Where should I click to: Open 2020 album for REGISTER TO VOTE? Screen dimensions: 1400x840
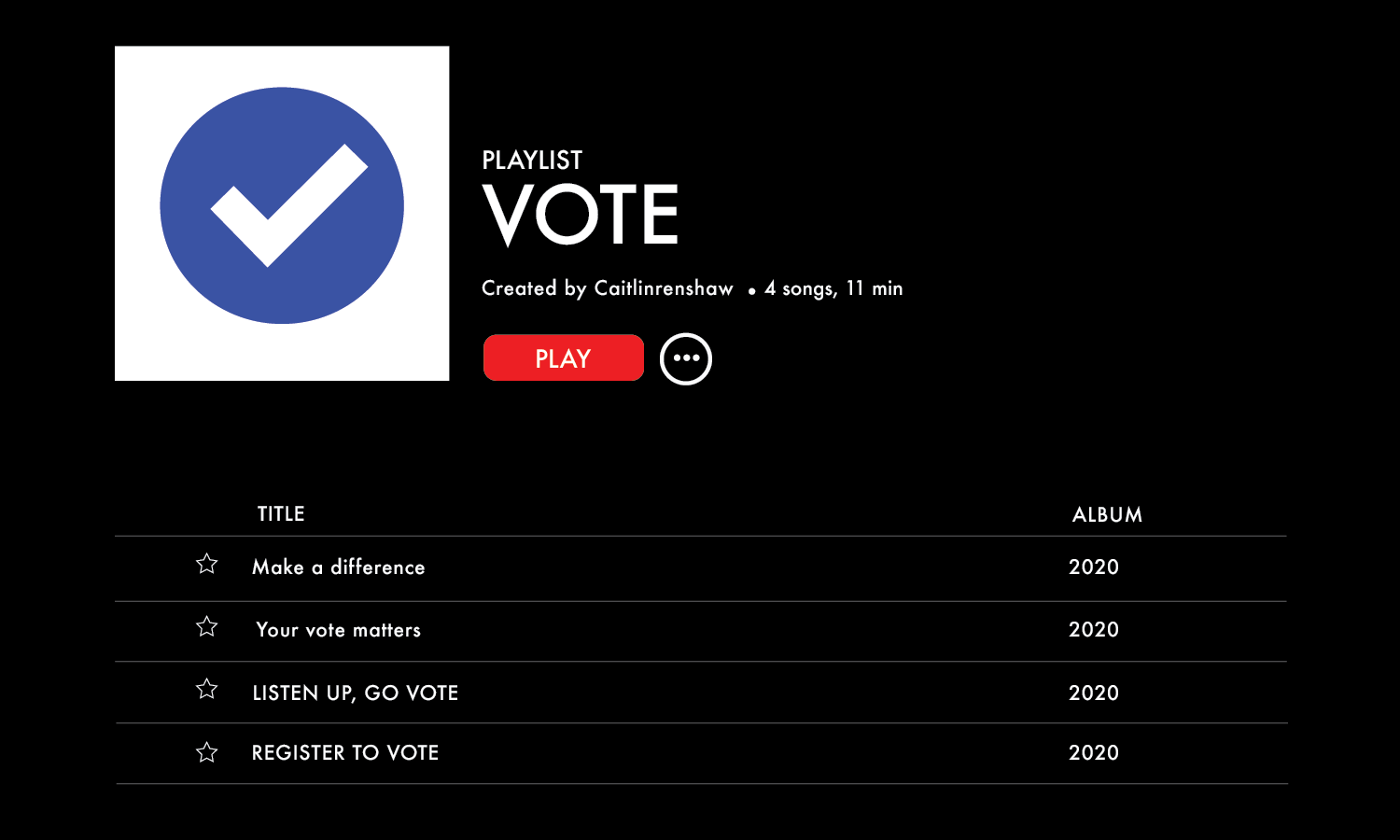coord(1094,752)
